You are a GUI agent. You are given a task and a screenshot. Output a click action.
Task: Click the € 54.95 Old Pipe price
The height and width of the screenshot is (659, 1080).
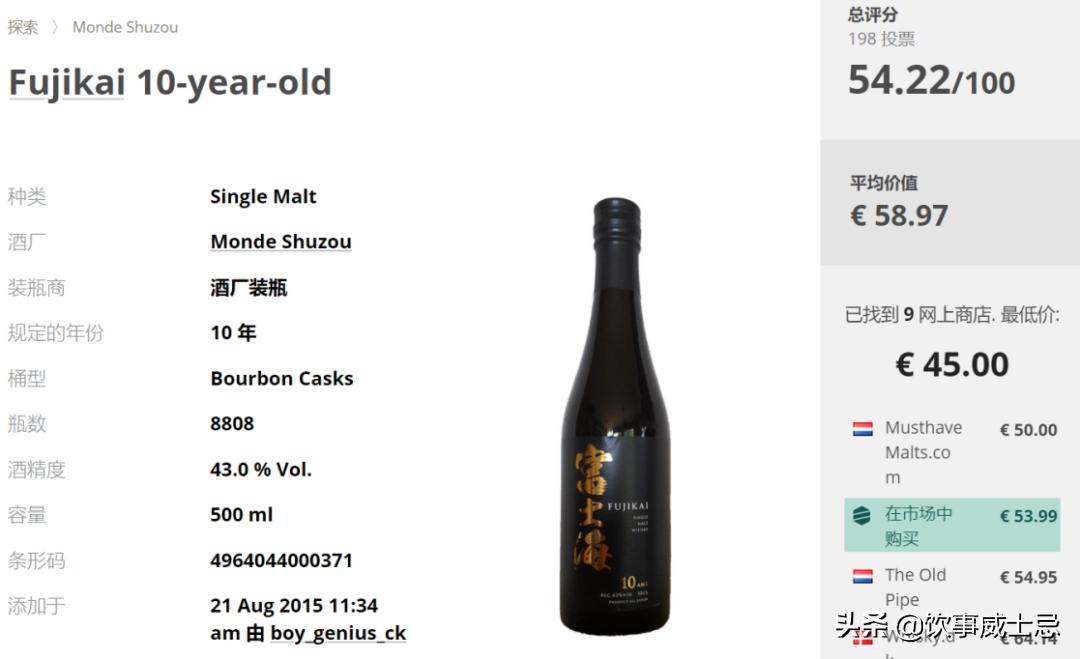pos(1028,577)
